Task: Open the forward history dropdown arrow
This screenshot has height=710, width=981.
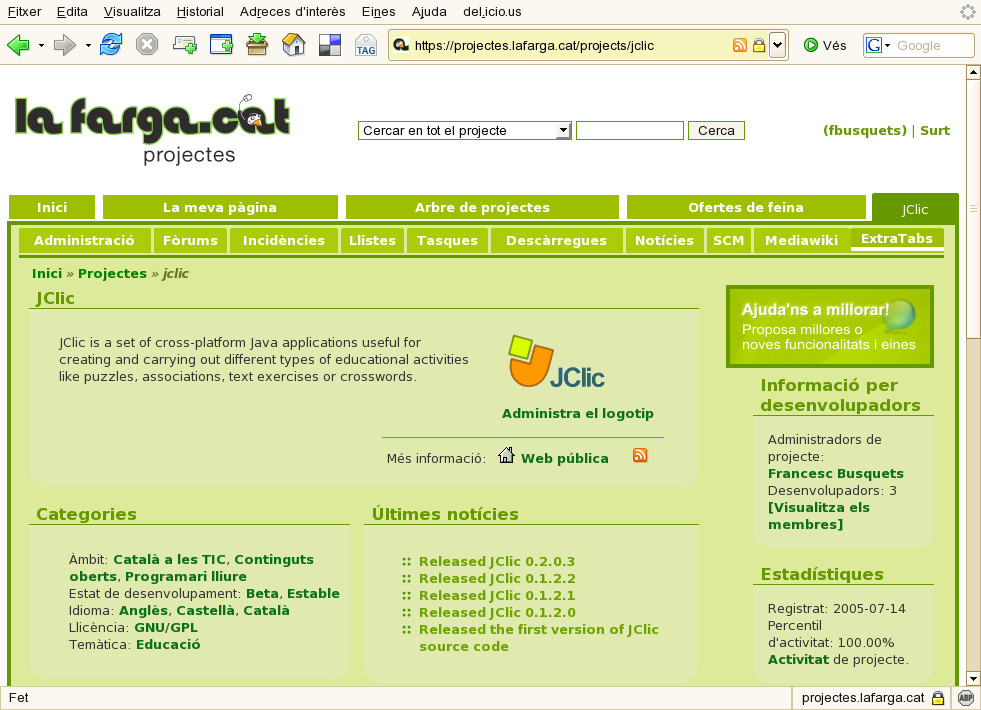Action: (x=88, y=46)
